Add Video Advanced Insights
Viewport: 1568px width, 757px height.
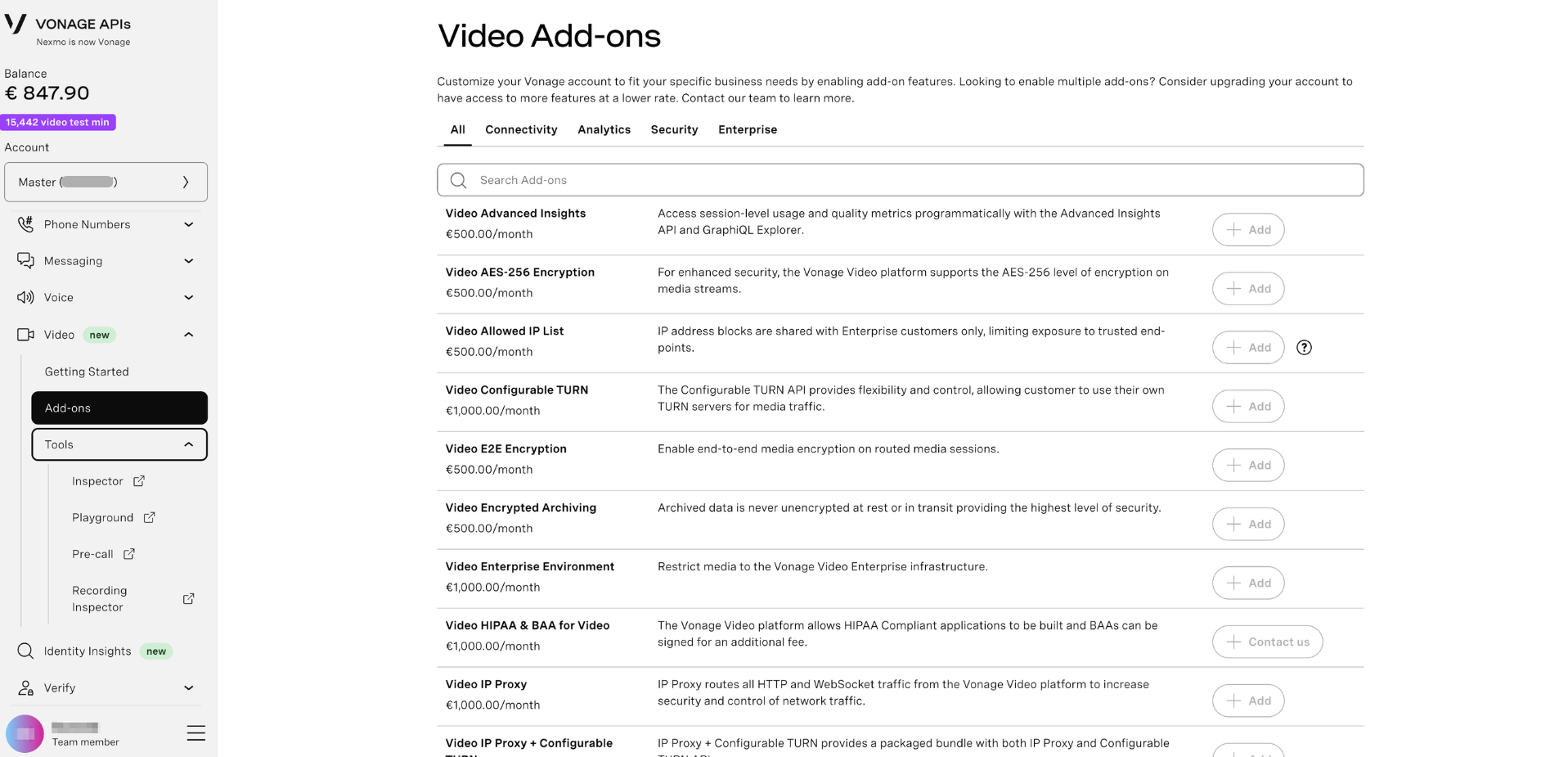pos(1247,229)
